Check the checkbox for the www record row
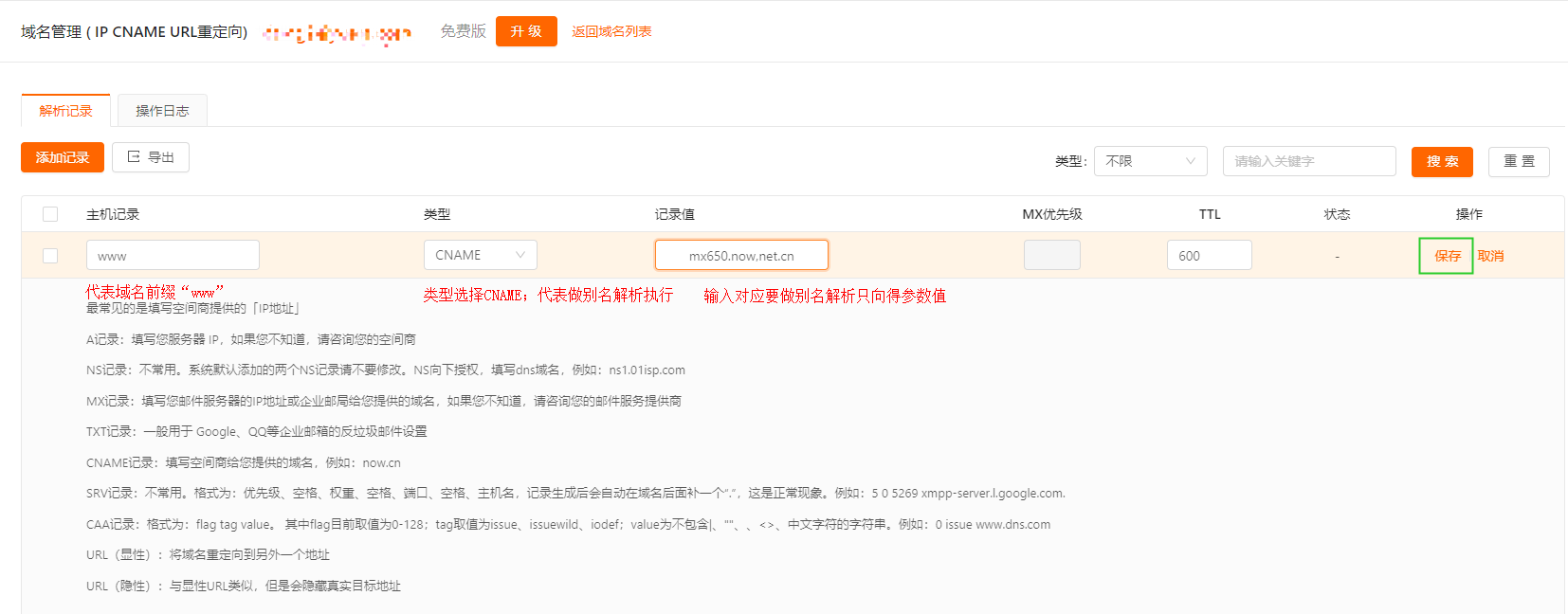 (50, 256)
